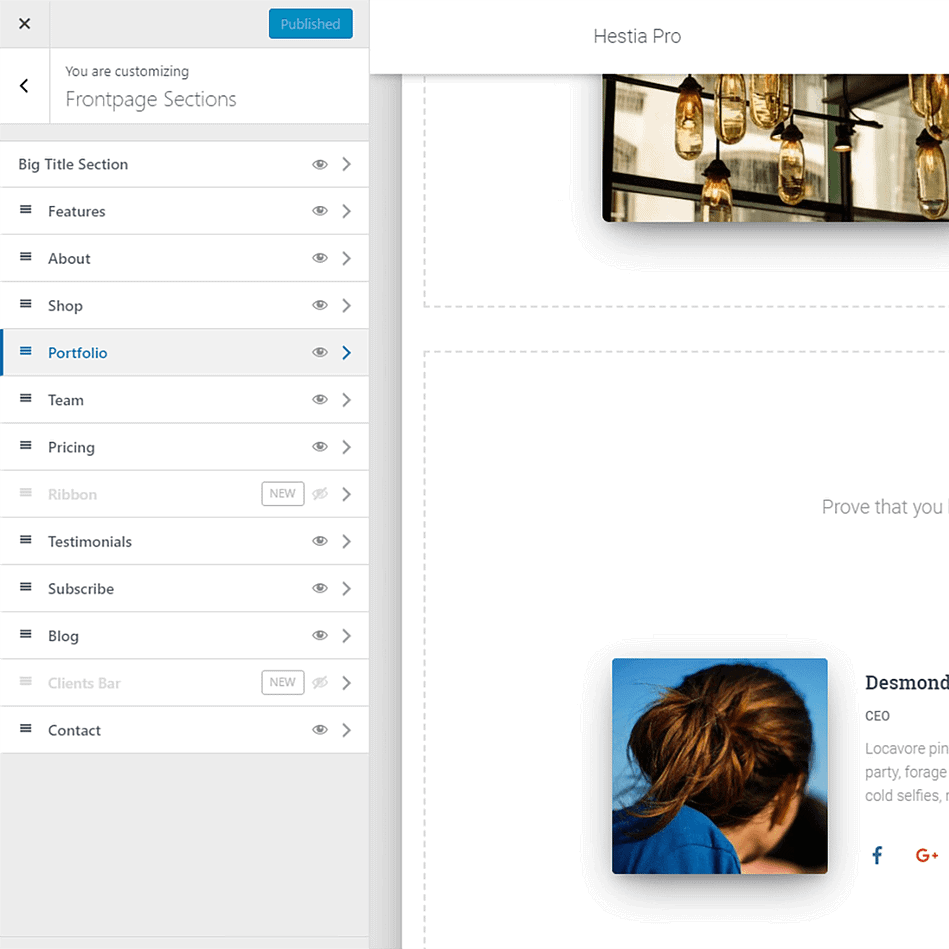Image resolution: width=949 pixels, height=949 pixels.
Task: Close the customizer with the X icon
Action: coord(24,24)
